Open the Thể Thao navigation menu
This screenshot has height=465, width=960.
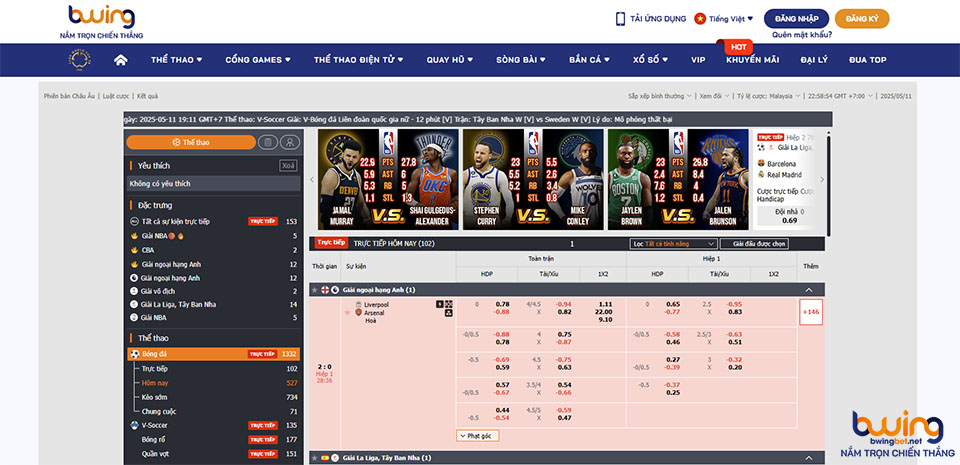(176, 60)
